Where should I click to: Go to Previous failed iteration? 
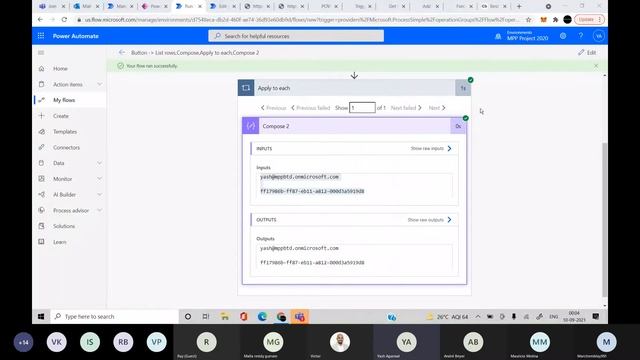point(311,108)
